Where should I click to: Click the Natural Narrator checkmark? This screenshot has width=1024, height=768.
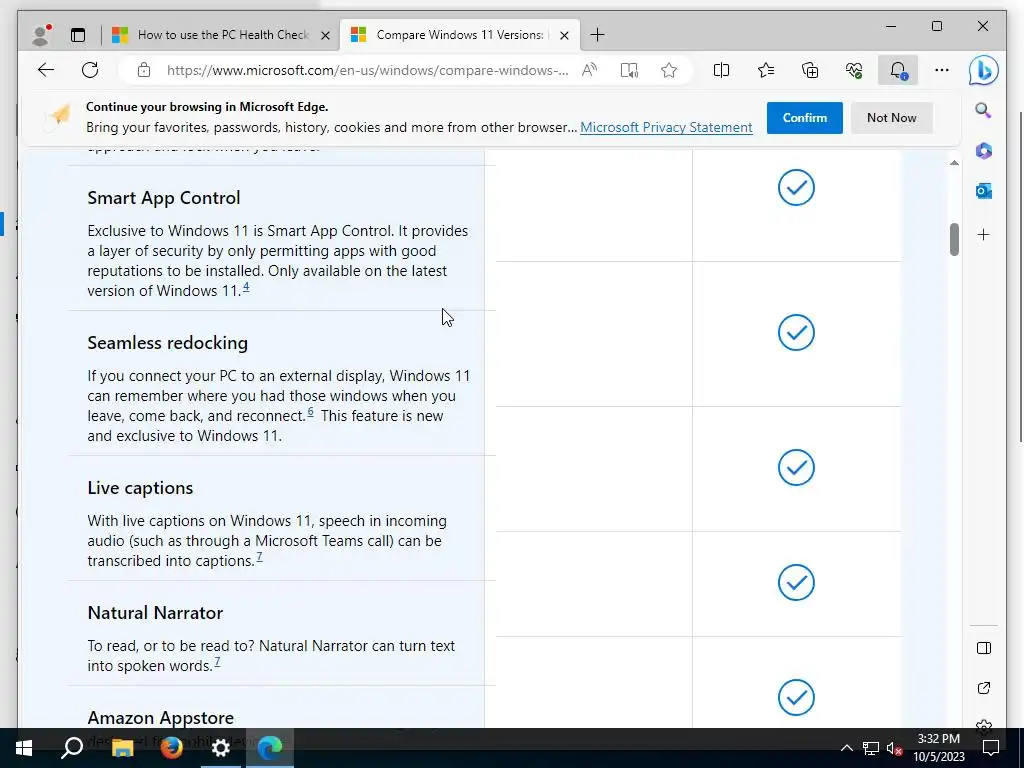(x=796, y=583)
